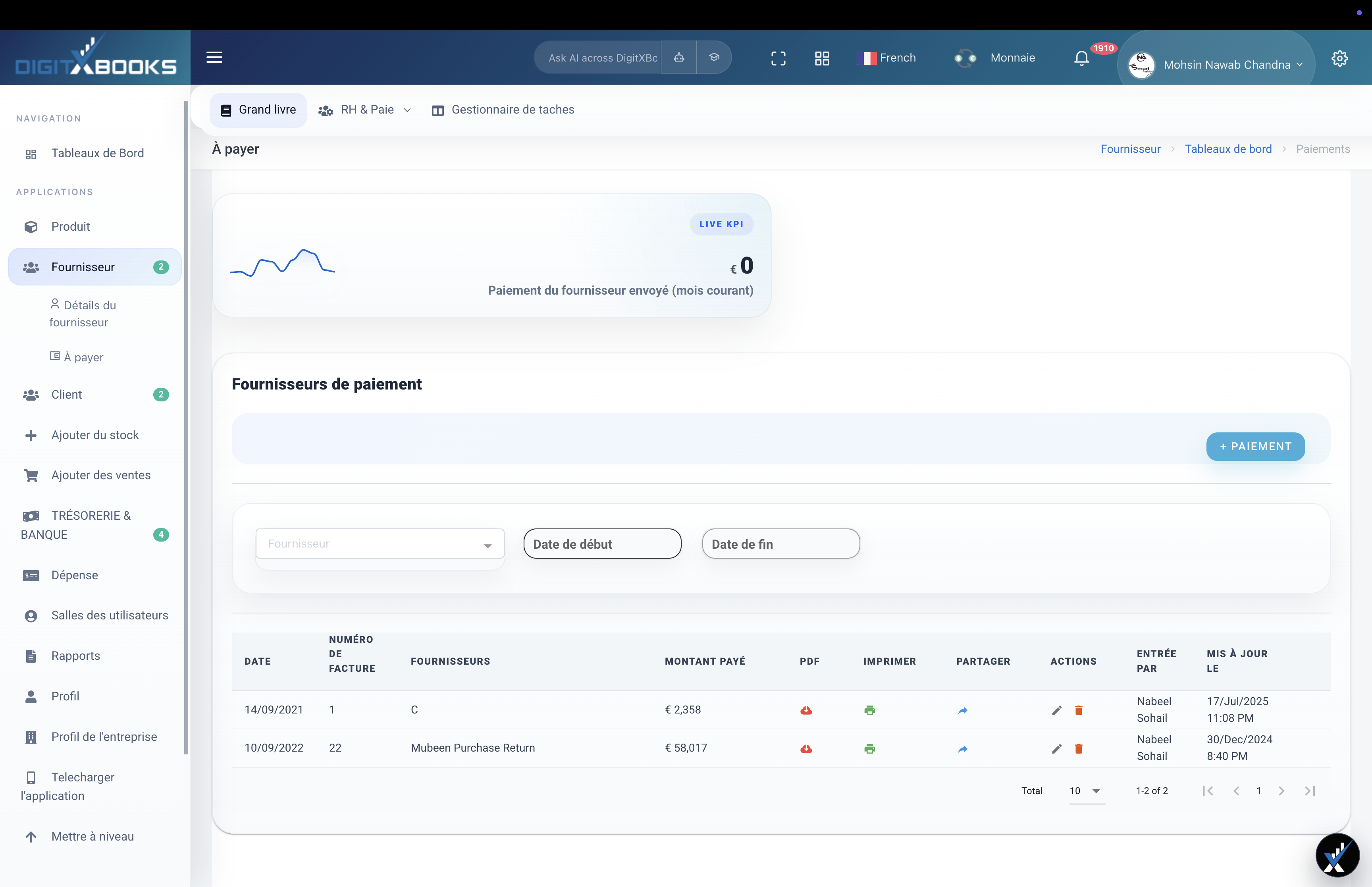Download the PDF for invoice 22

click(806, 749)
